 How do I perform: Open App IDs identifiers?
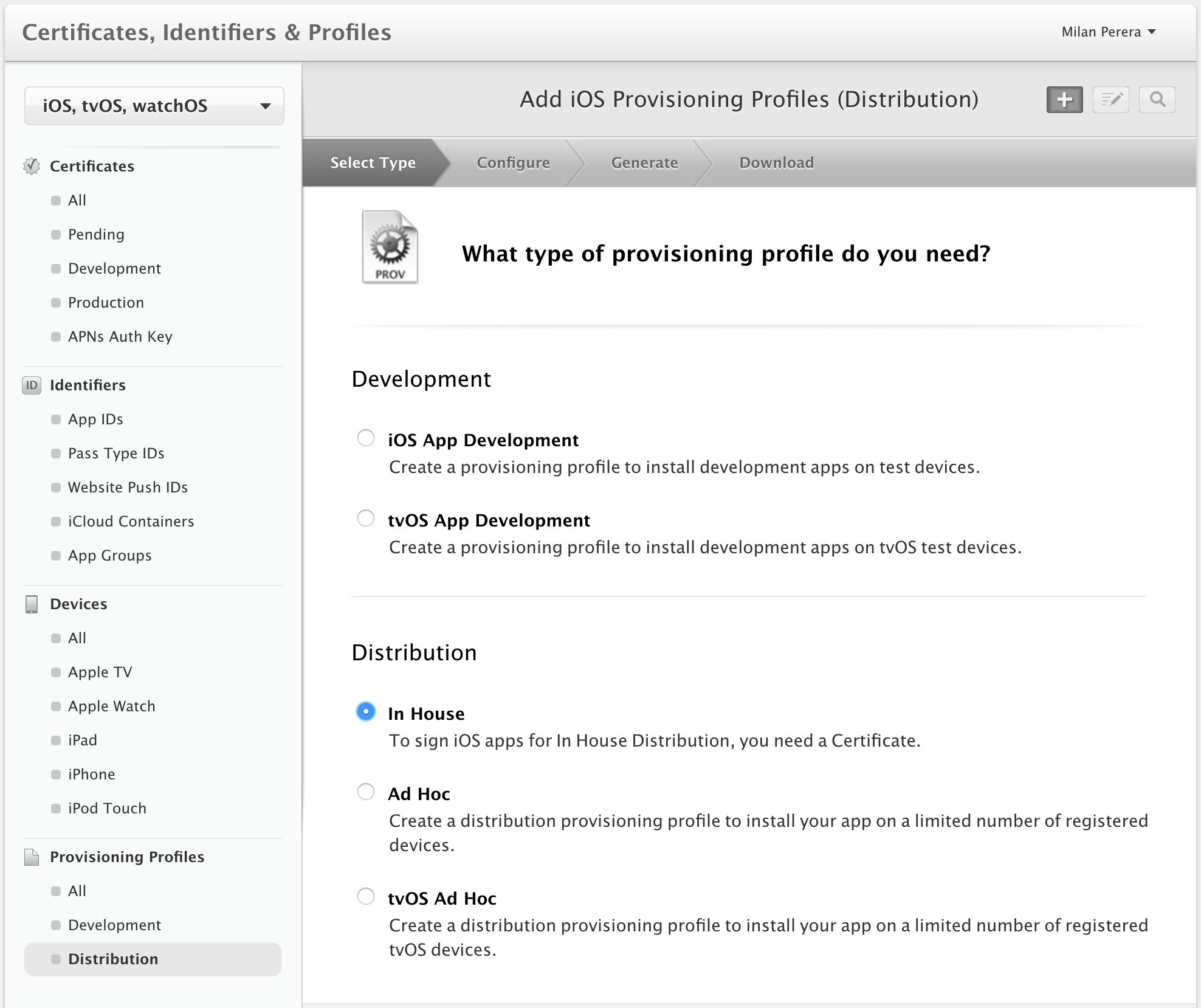95,419
